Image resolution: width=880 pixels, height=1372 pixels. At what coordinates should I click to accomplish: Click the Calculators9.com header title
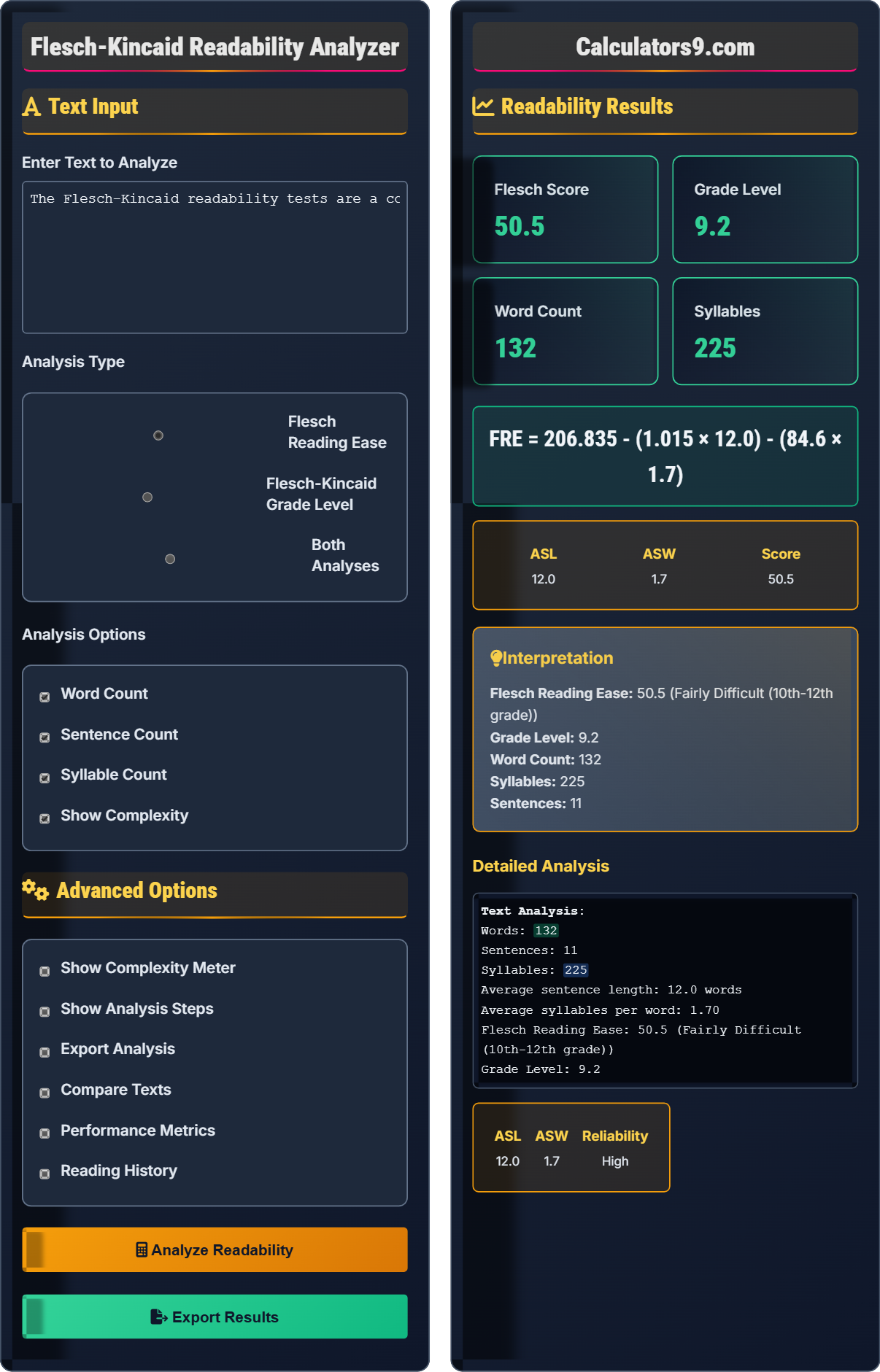tap(665, 47)
